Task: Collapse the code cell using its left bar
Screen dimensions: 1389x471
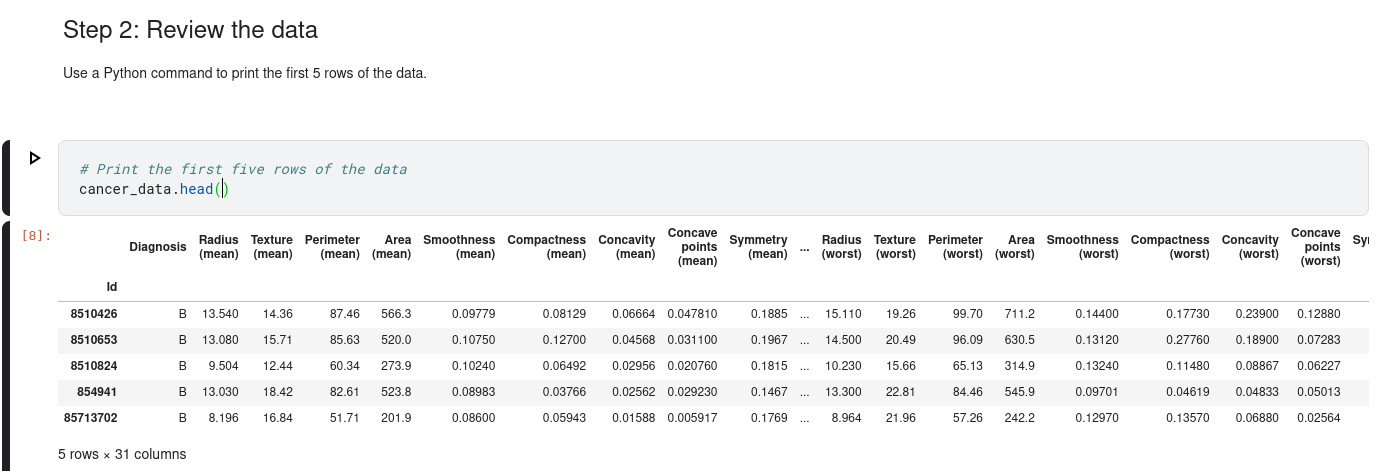Action: coord(5,178)
